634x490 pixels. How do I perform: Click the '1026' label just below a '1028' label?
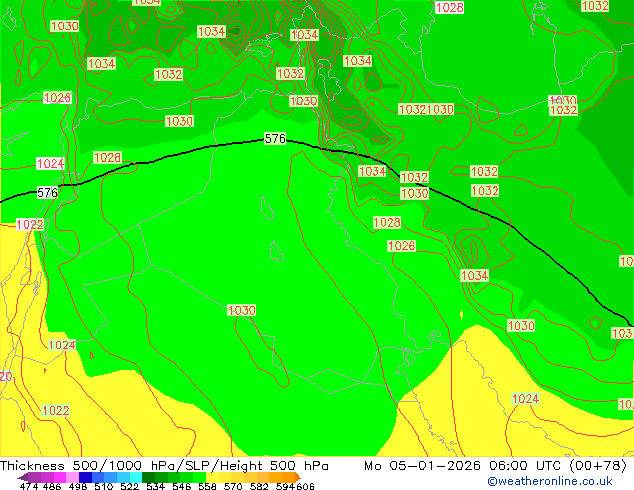(401, 246)
